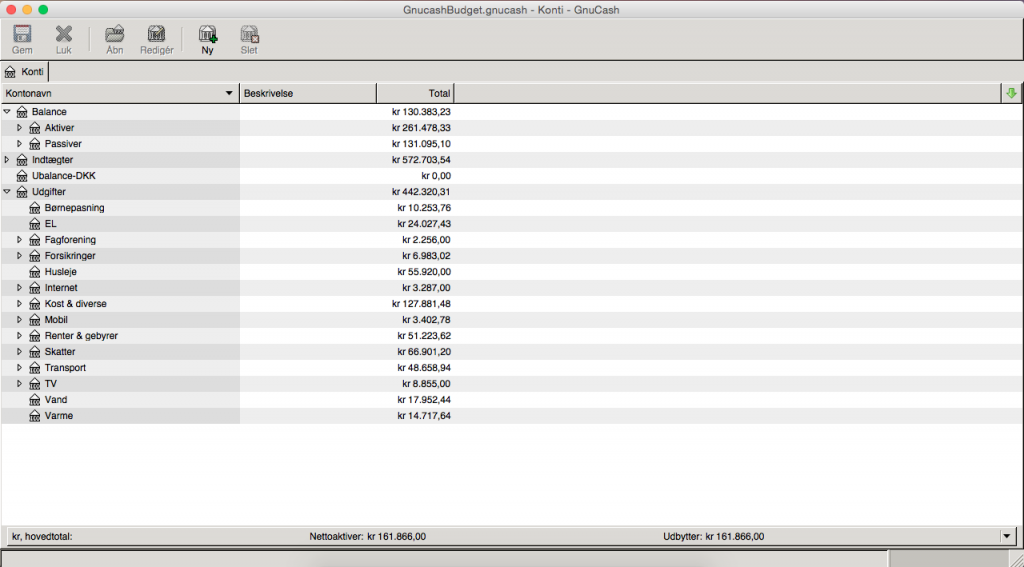Select the EL account icon

point(35,224)
